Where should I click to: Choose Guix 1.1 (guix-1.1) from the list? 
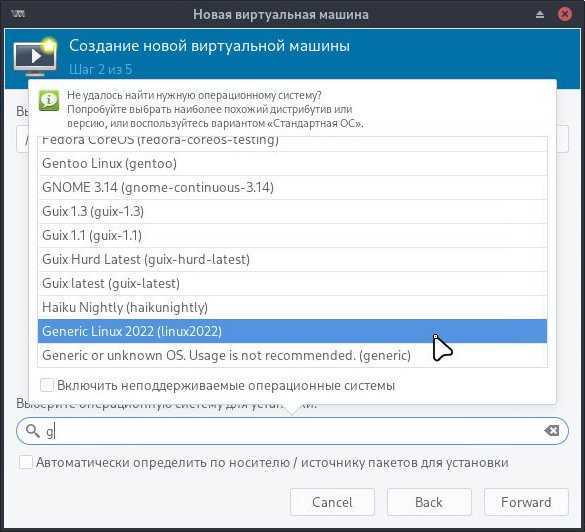click(x=292, y=235)
